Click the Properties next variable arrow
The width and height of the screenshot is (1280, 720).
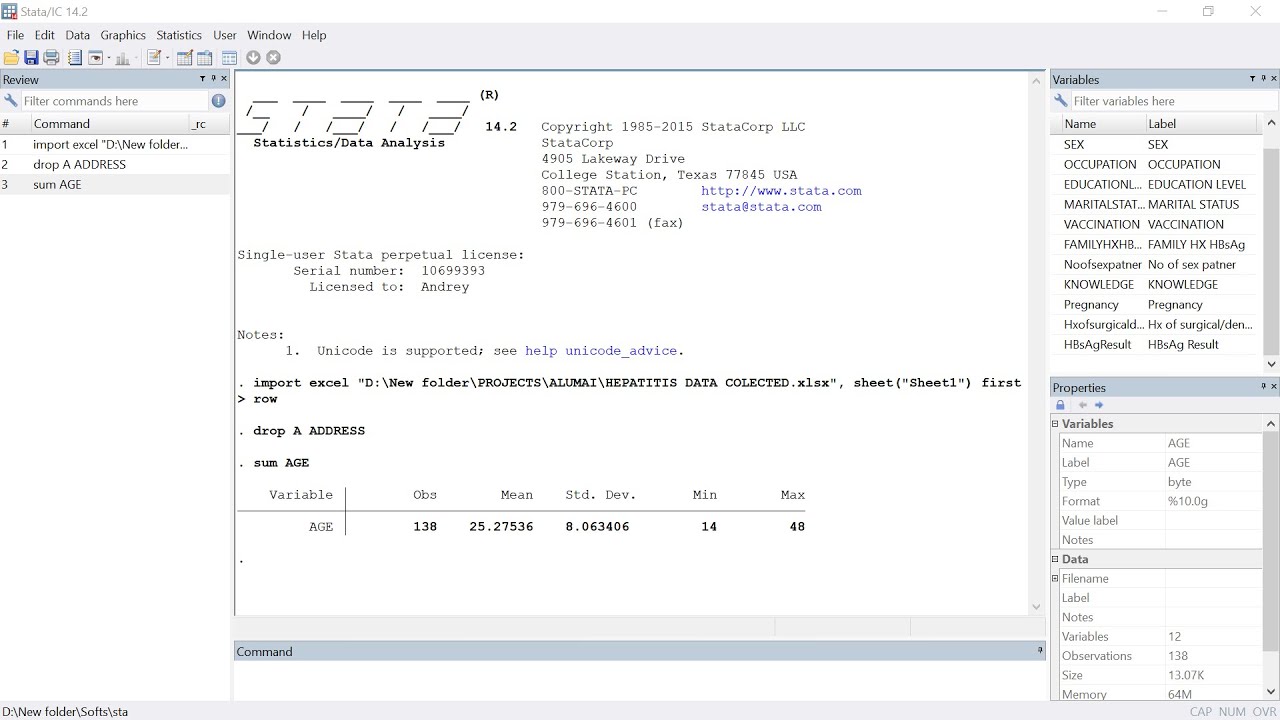tap(1099, 405)
